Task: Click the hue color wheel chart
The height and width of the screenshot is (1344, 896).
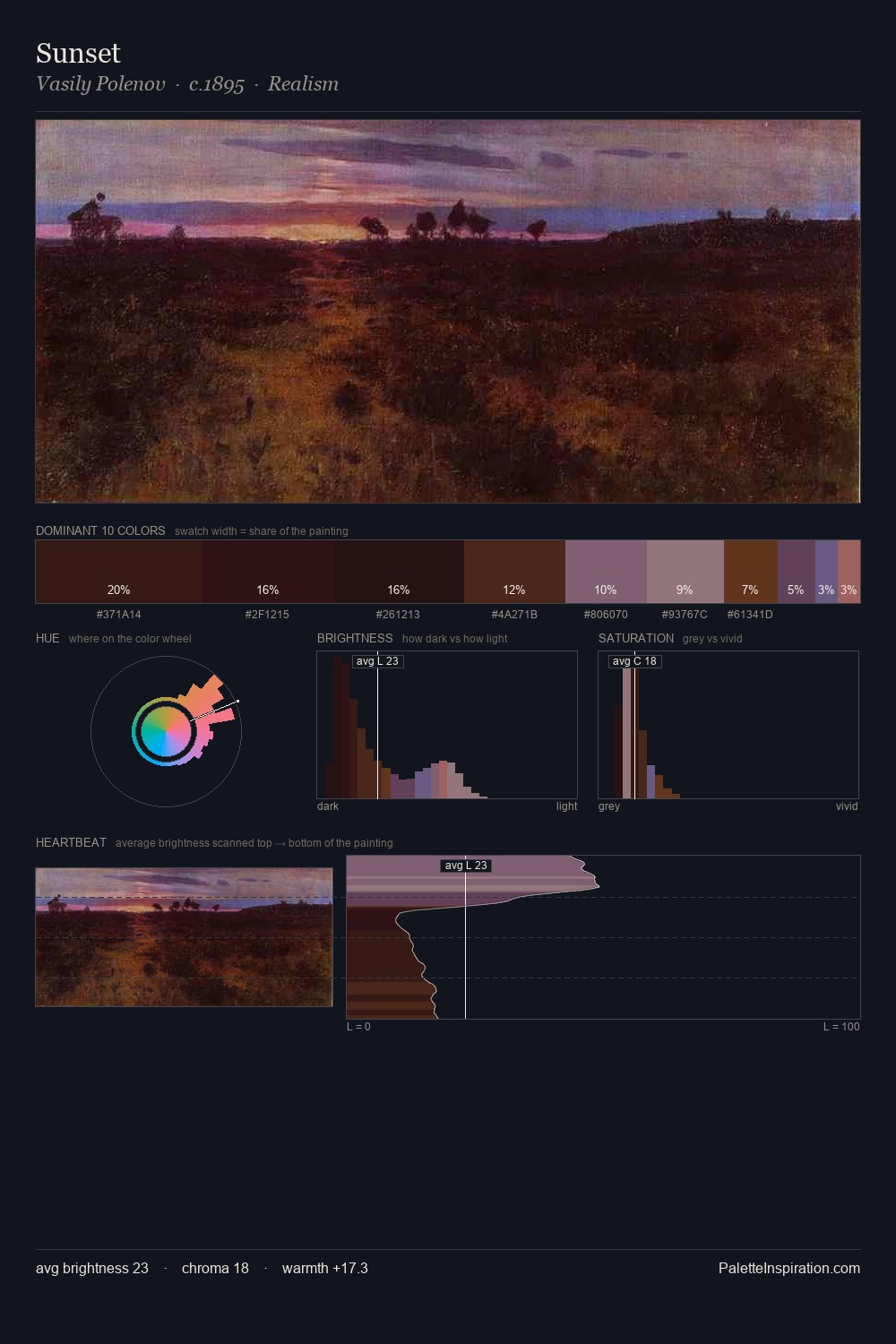Action: (x=166, y=732)
